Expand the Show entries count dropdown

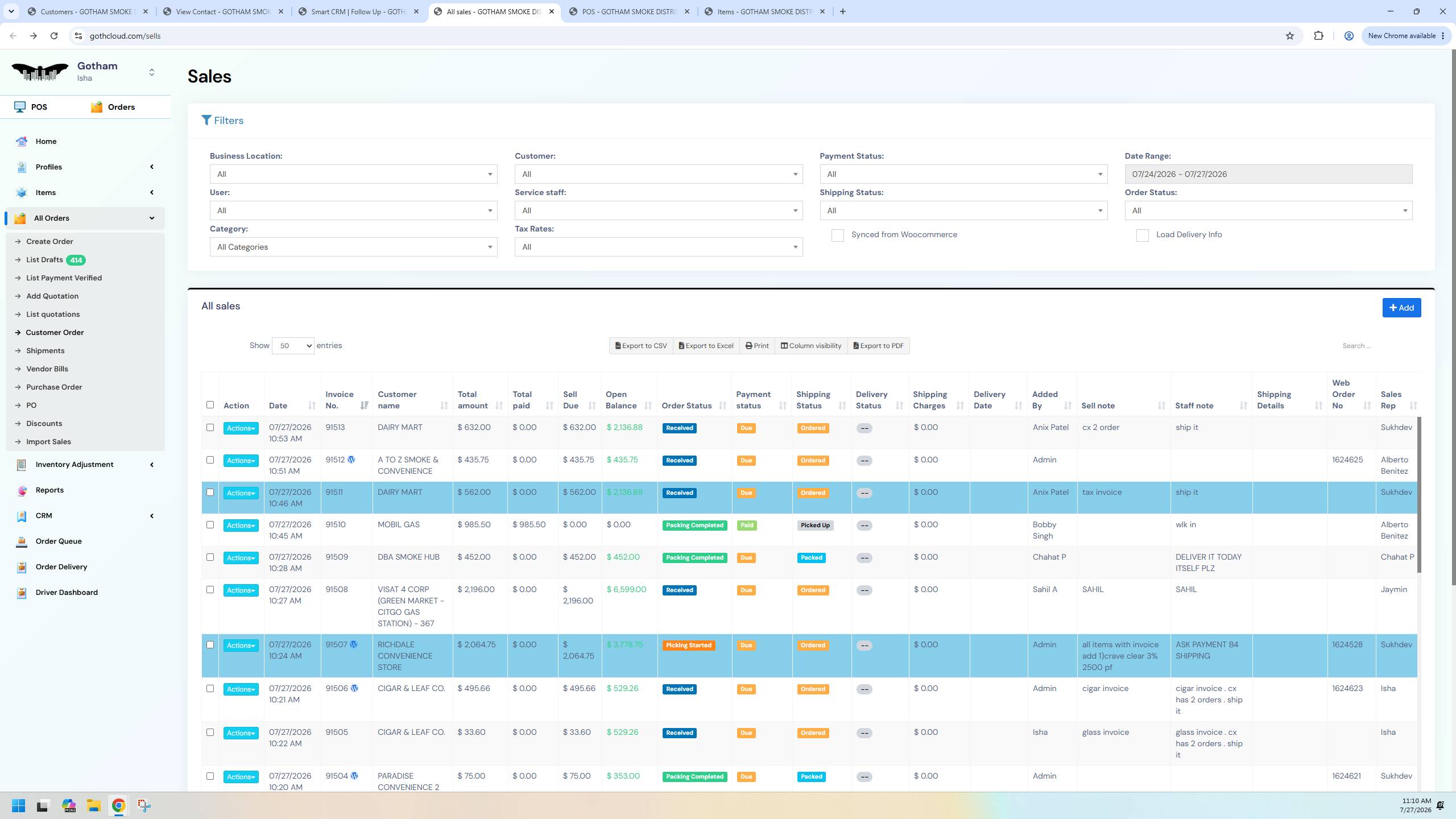coord(293,346)
